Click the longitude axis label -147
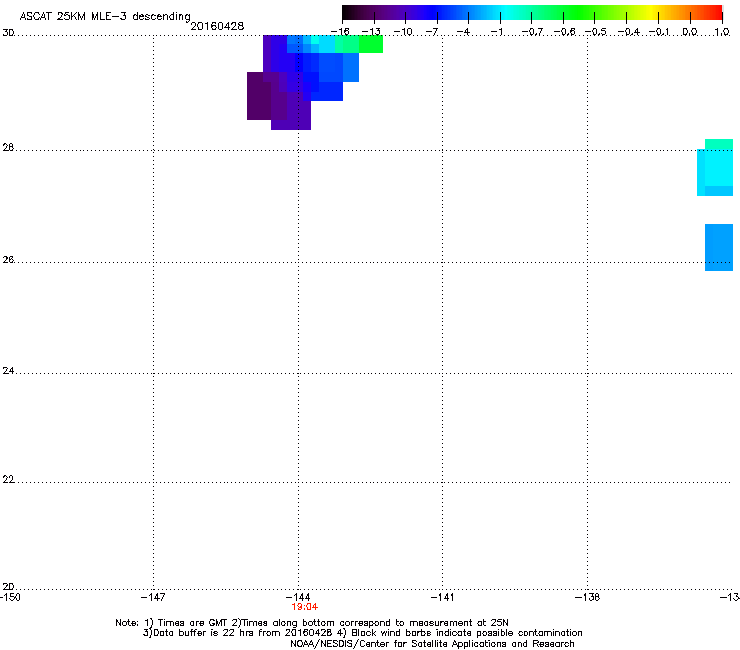Screen dimensions: 740x650 click(x=153, y=597)
